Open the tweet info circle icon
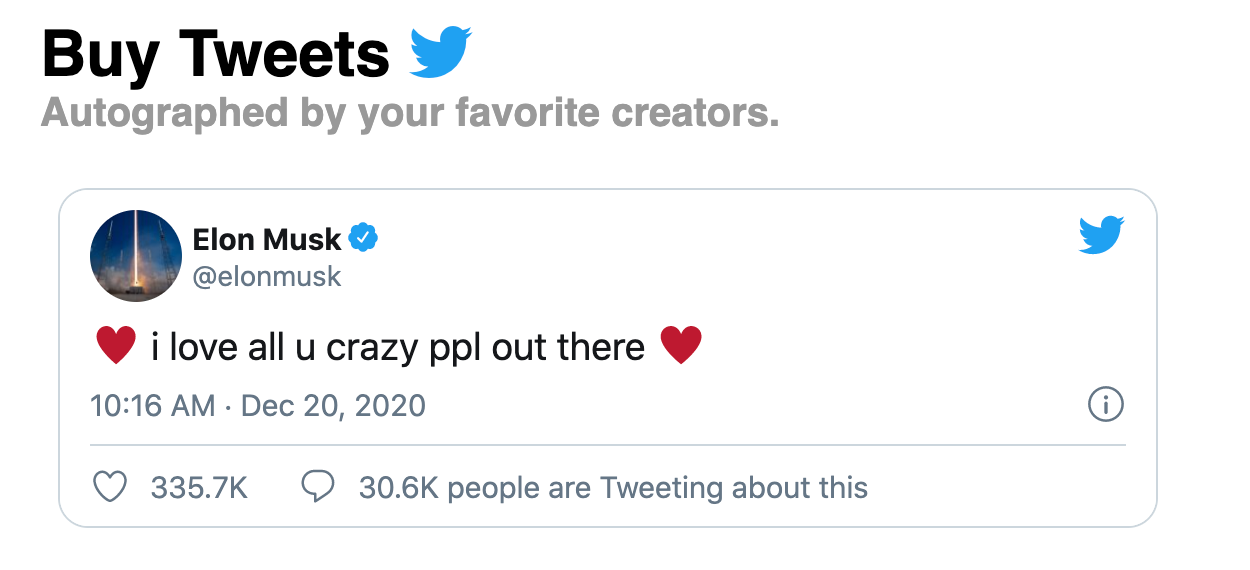Image resolution: width=1250 pixels, height=570 pixels. (x=1105, y=405)
